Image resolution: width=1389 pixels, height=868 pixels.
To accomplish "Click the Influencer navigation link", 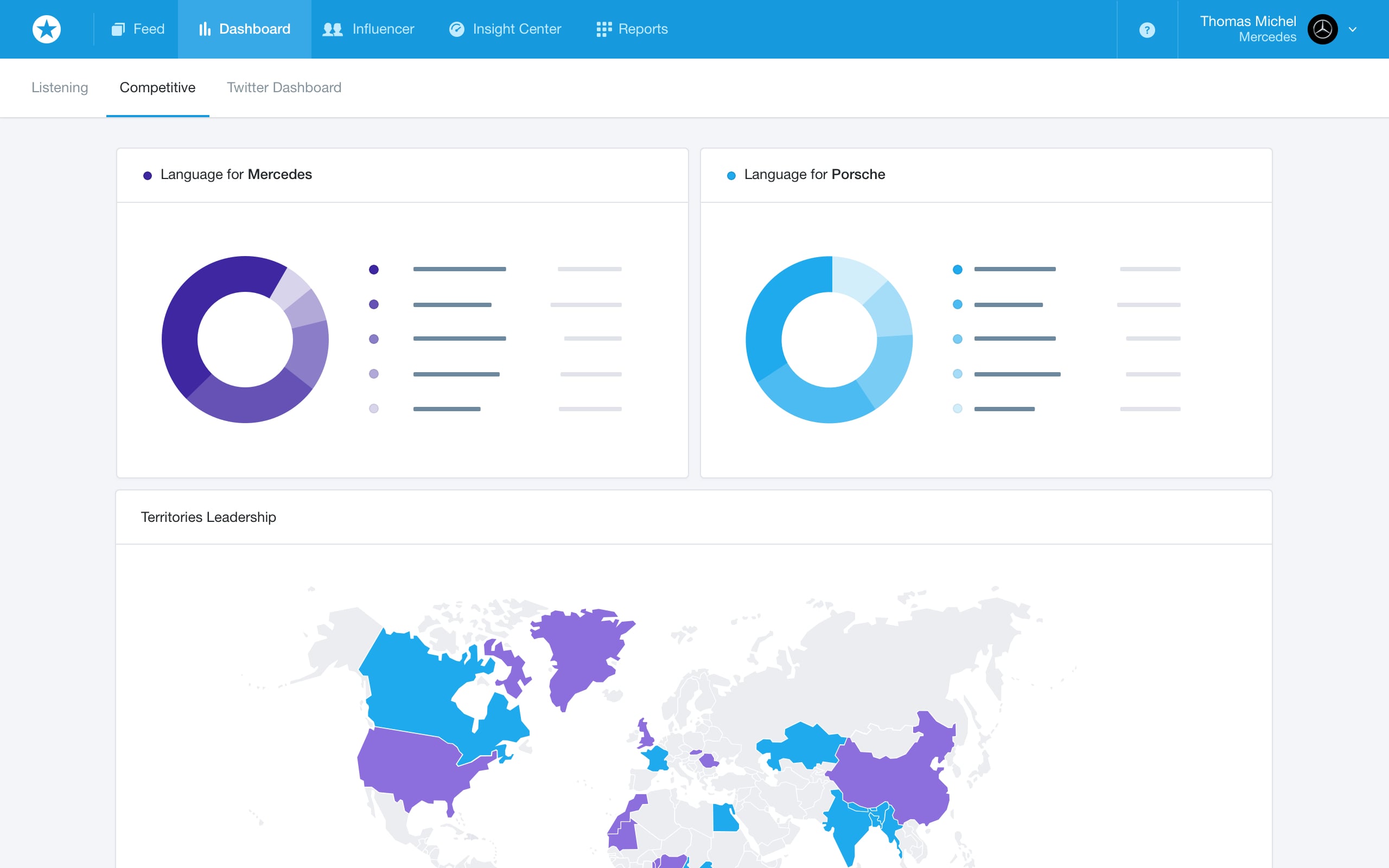I will tap(383, 29).
